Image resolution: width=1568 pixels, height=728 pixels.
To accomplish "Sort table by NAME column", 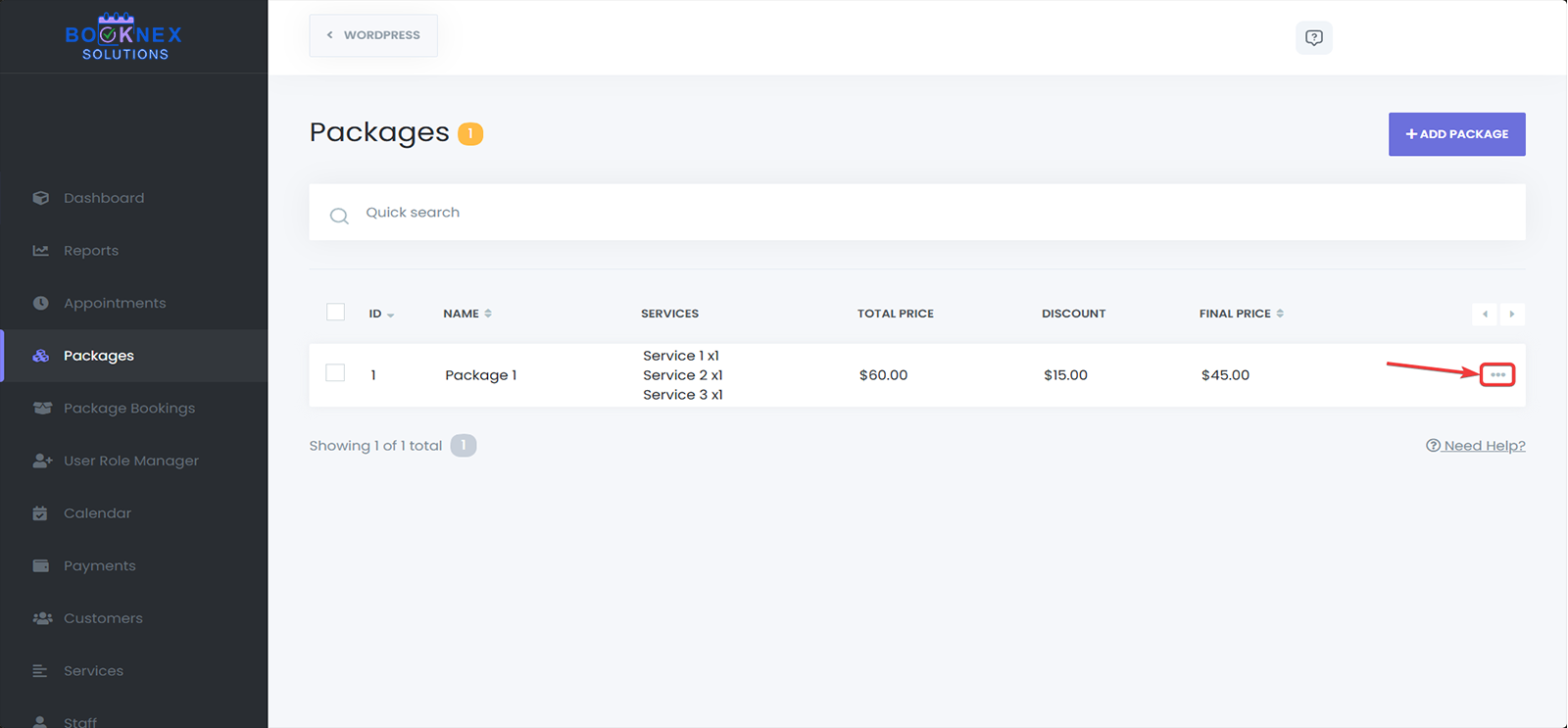I will tap(467, 314).
